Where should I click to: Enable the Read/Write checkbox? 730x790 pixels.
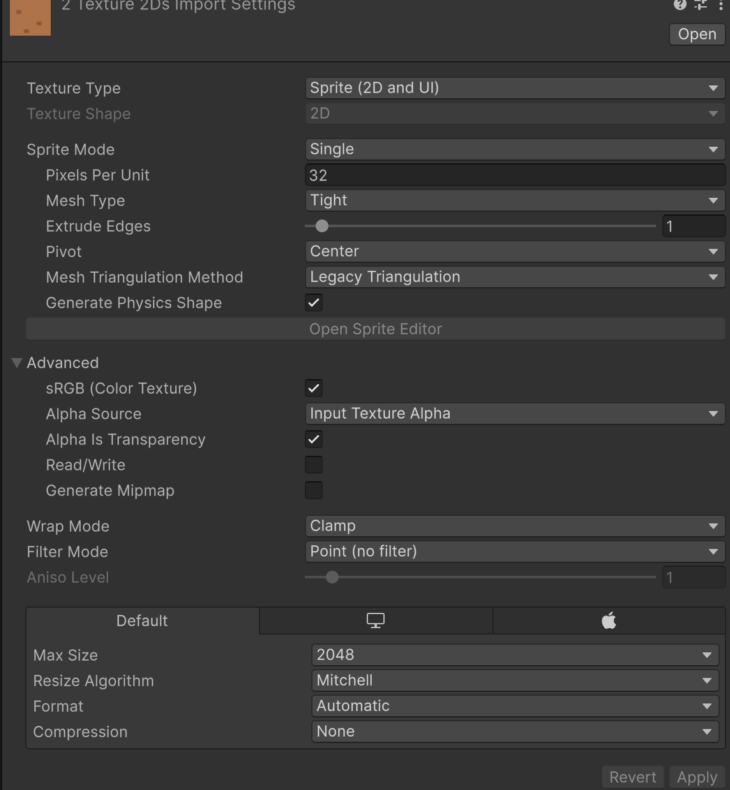pyautogui.click(x=314, y=465)
